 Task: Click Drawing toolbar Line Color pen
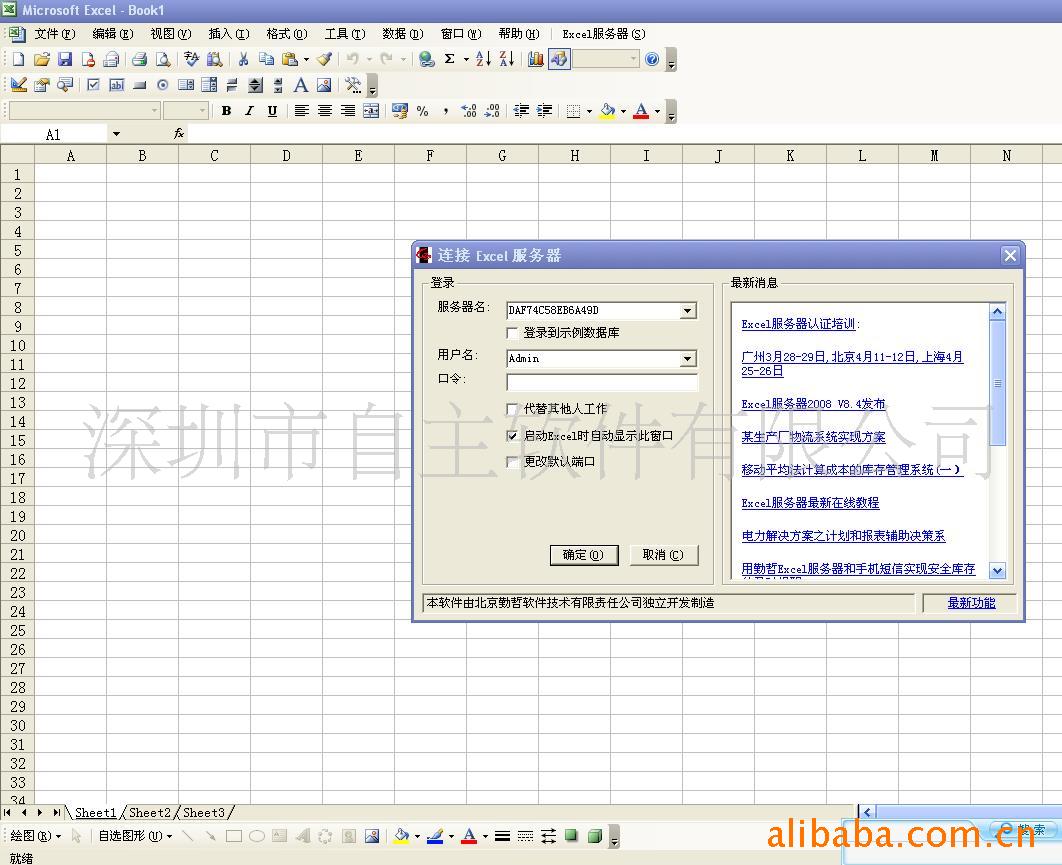435,837
